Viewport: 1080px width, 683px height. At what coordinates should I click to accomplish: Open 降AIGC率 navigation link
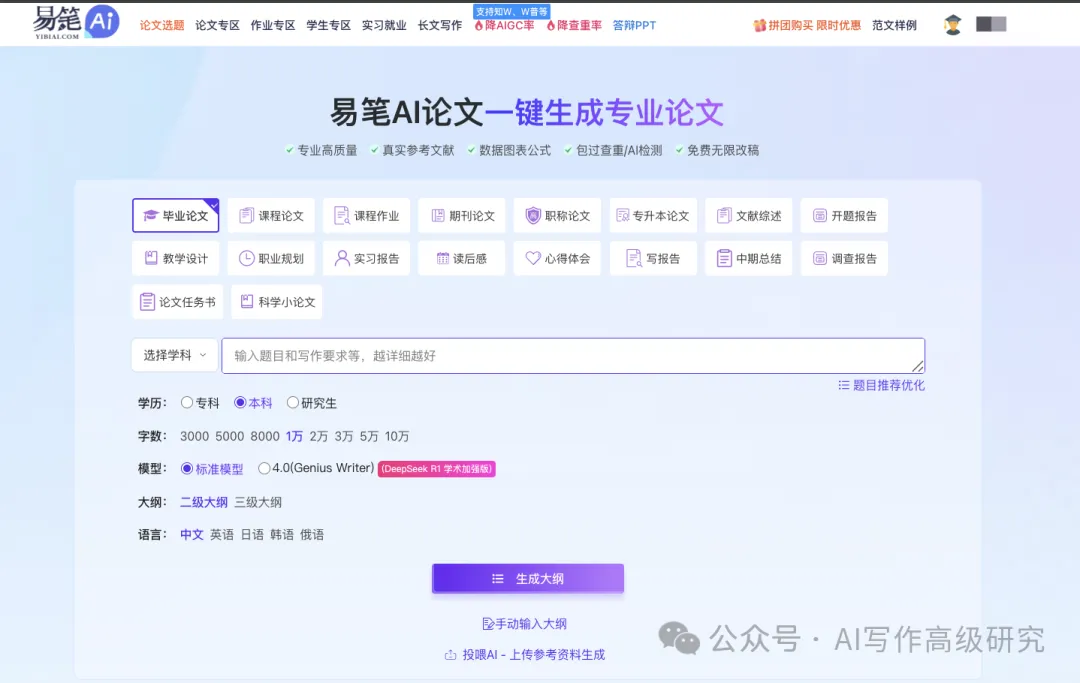[504, 25]
